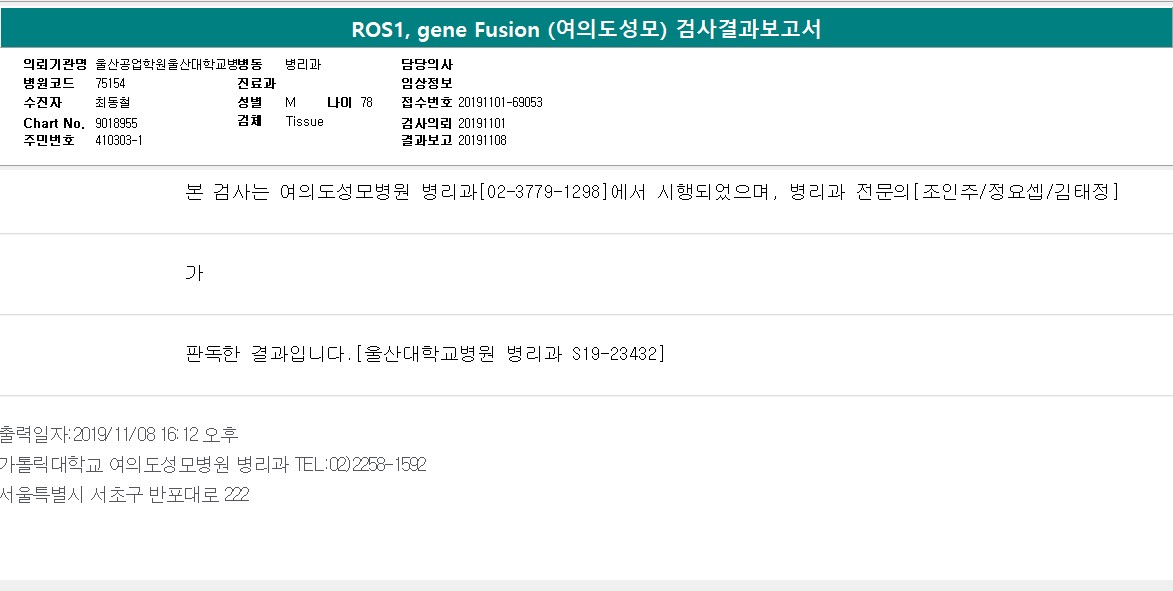Image resolution: width=1173 pixels, height=591 pixels.
Task: Click the address 서울특별시 서초구 반포대로 222
Action: 124,494
